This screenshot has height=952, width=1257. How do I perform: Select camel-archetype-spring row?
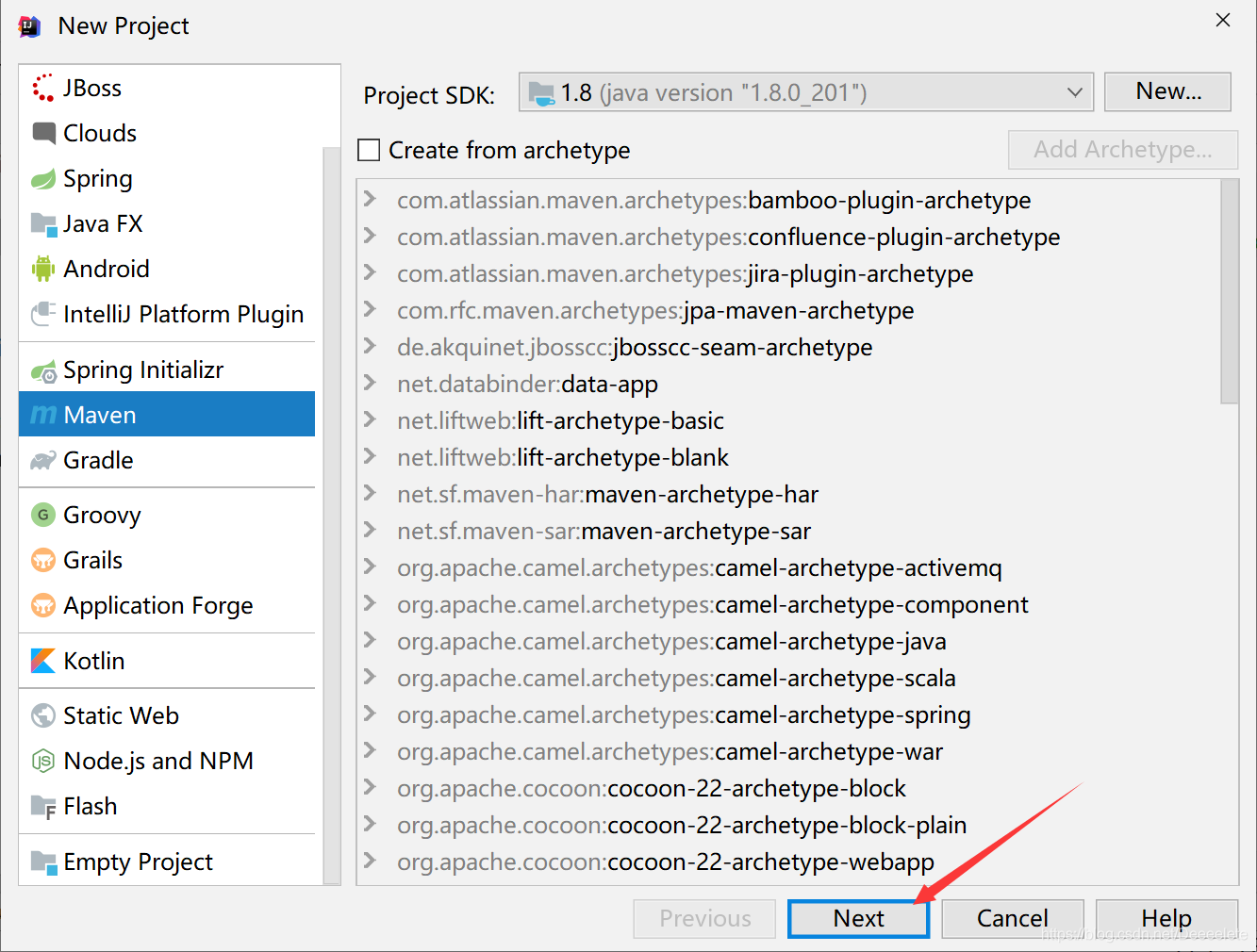click(788, 714)
